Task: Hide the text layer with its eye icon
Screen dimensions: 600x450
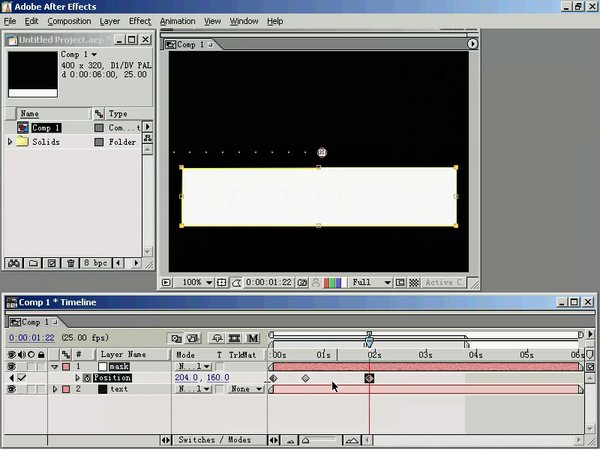Action: [x=11, y=389]
